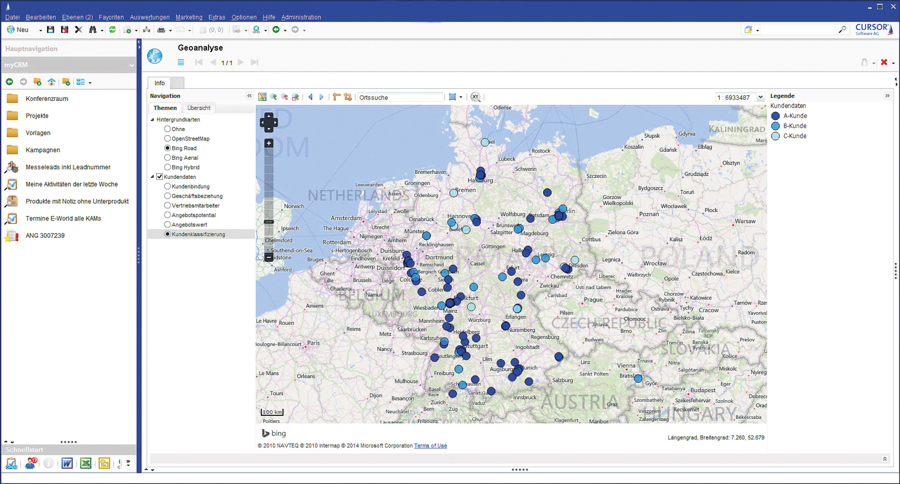Select the Angebotswert theme option

coord(167,225)
